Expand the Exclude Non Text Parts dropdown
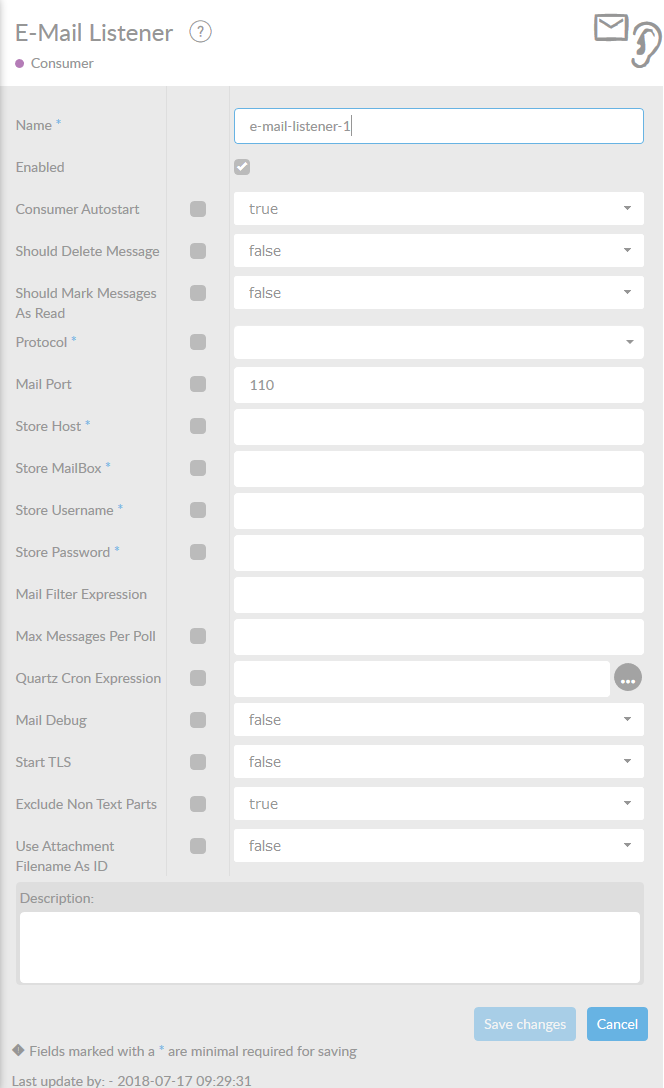The image size is (664, 1088). [x=438, y=804]
